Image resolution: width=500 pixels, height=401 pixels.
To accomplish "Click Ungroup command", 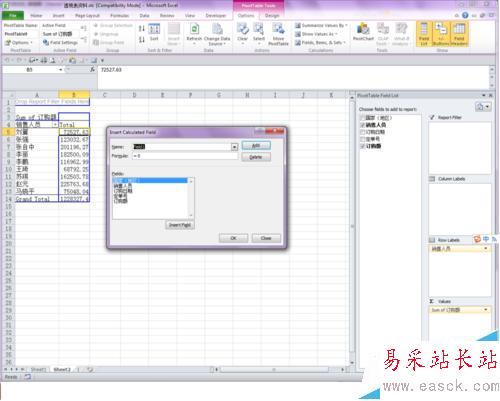I will click(106, 34).
